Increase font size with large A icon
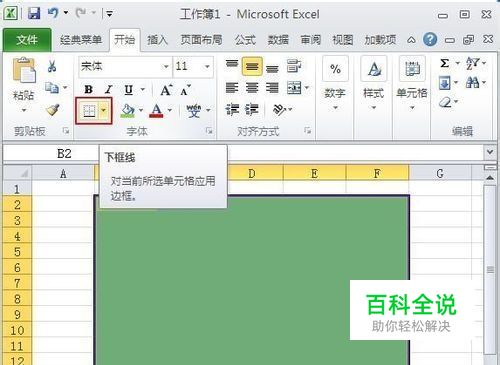 click(166, 90)
